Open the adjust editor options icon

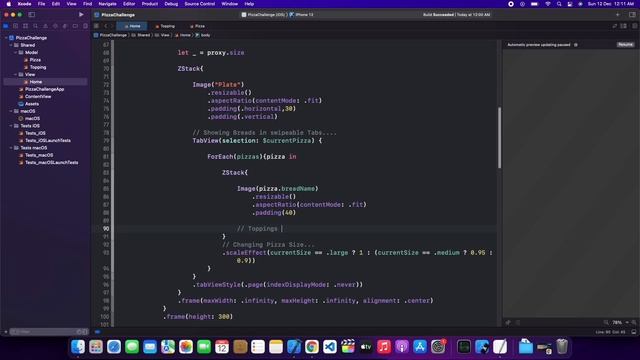624,26
